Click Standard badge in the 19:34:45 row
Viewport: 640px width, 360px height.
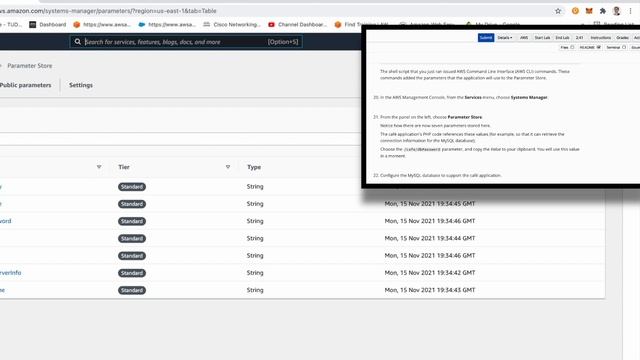pyautogui.click(x=132, y=204)
